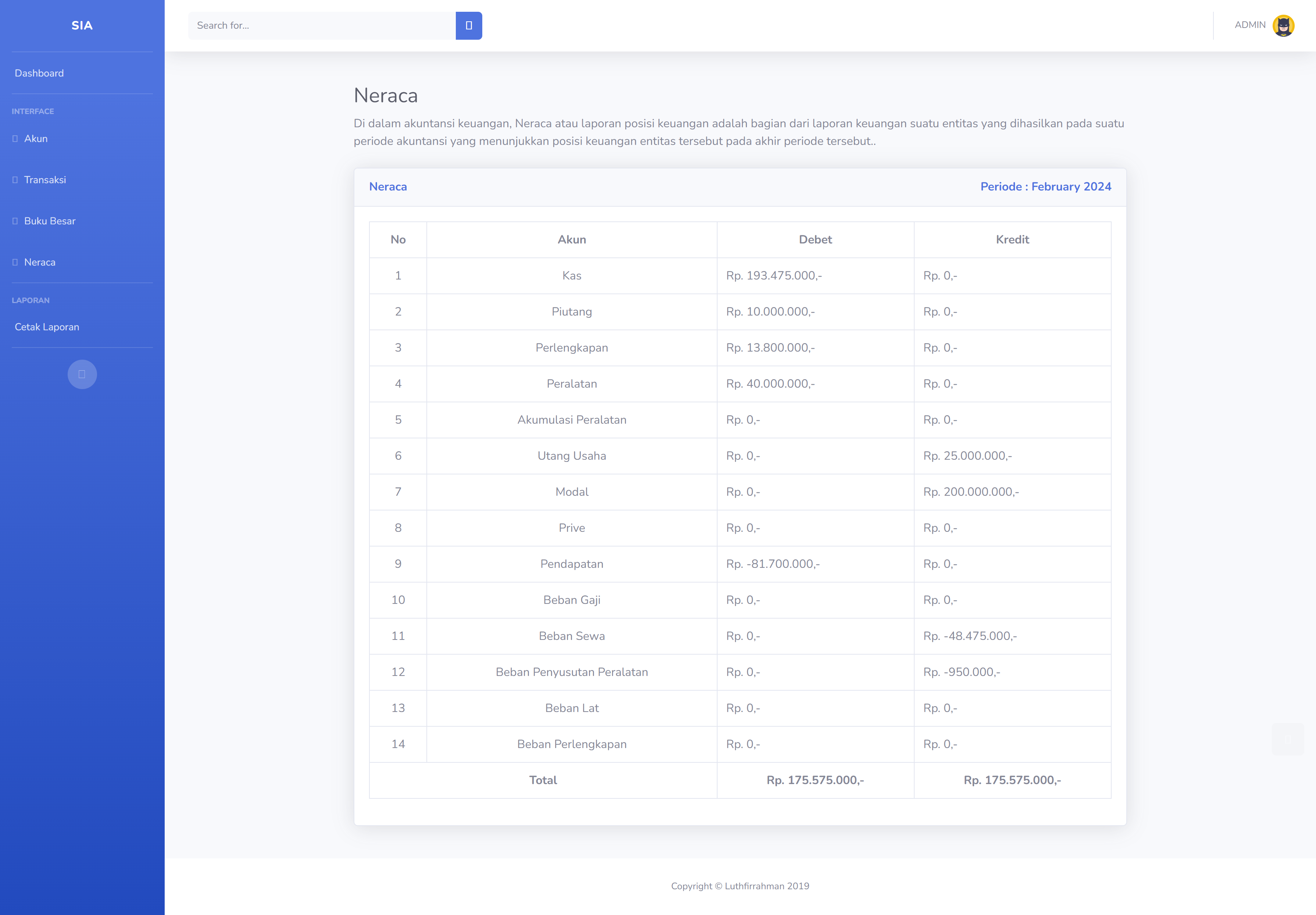Collapse sidebar with round toggle button
This screenshot has height=915, width=1316.
tap(82, 374)
